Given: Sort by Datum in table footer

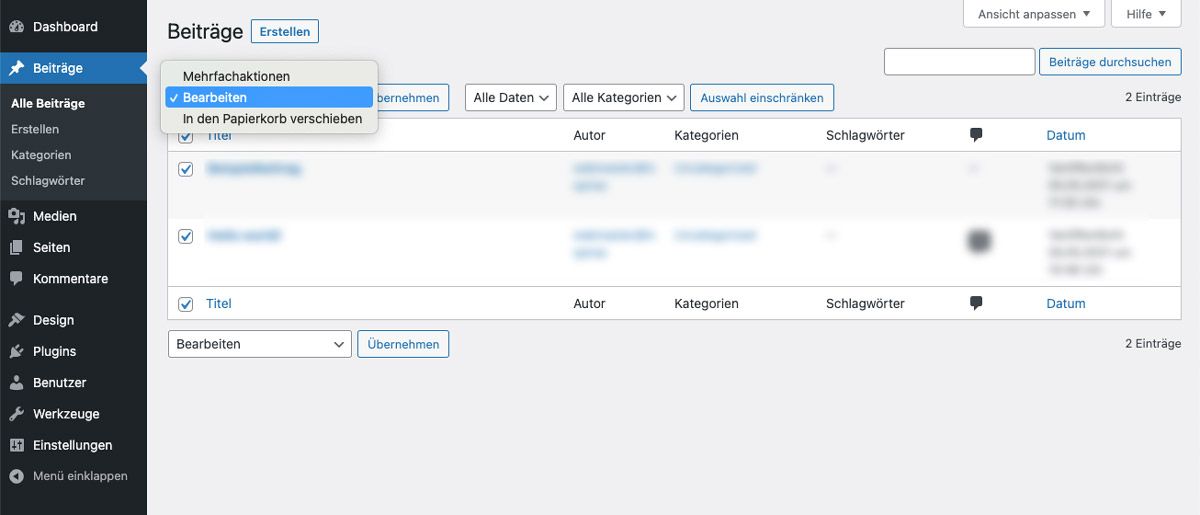Looking at the screenshot, I should (1066, 303).
